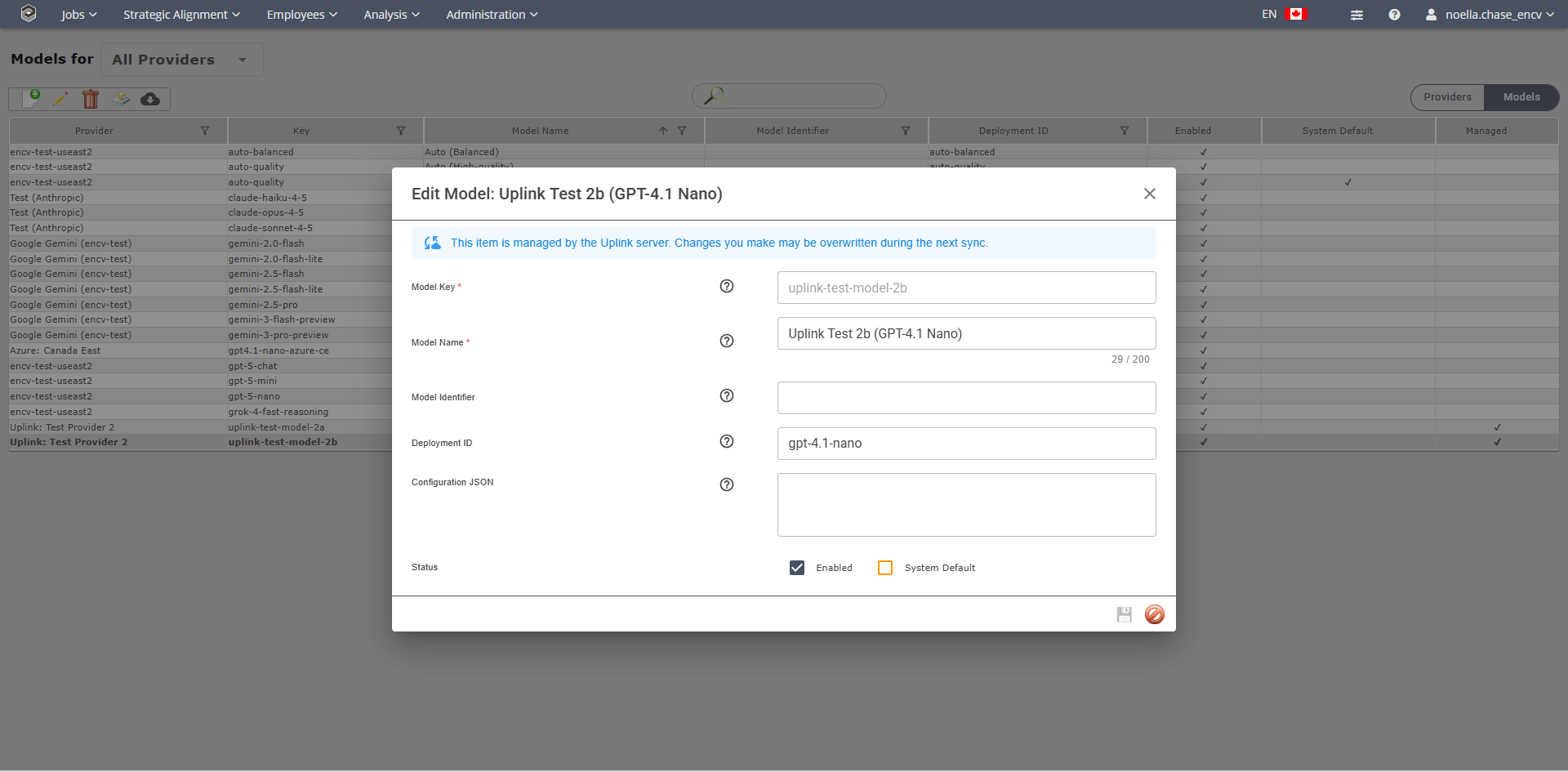Click the add new model icon
Image resolution: width=1568 pixels, height=772 pixels.
click(x=31, y=99)
